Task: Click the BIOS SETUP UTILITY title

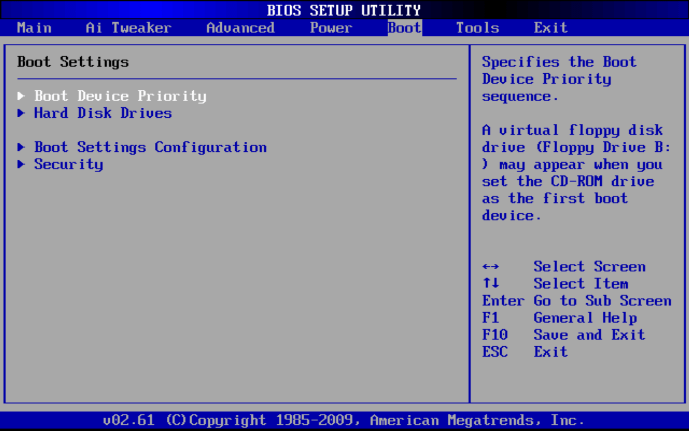Action: coord(344,10)
